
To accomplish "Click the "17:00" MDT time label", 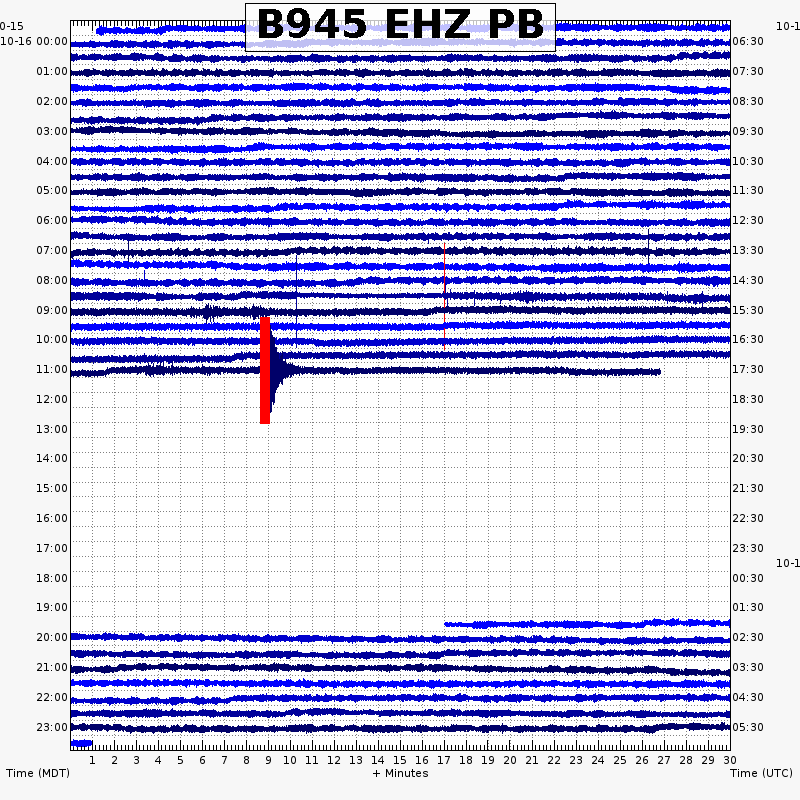I will pos(52,548).
